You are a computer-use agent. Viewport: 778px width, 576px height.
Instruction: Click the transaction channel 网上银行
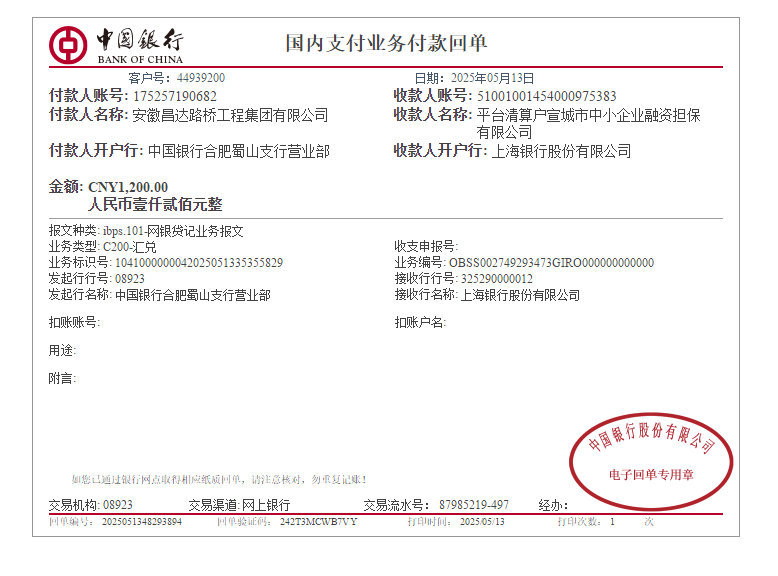(265, 505)
